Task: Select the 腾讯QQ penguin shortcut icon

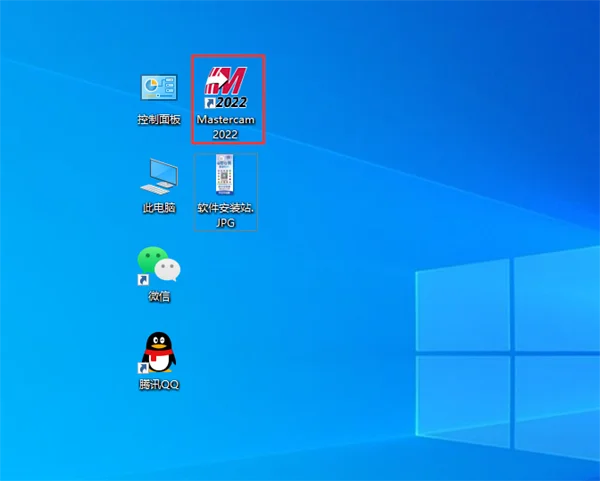Action: click(158, 352)
